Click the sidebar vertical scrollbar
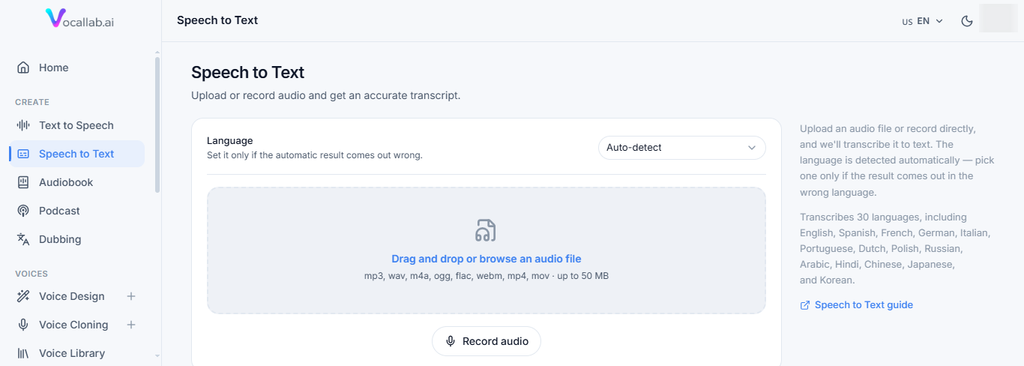The width and height of the screenshot is (1024, 366). coord(157,125)
